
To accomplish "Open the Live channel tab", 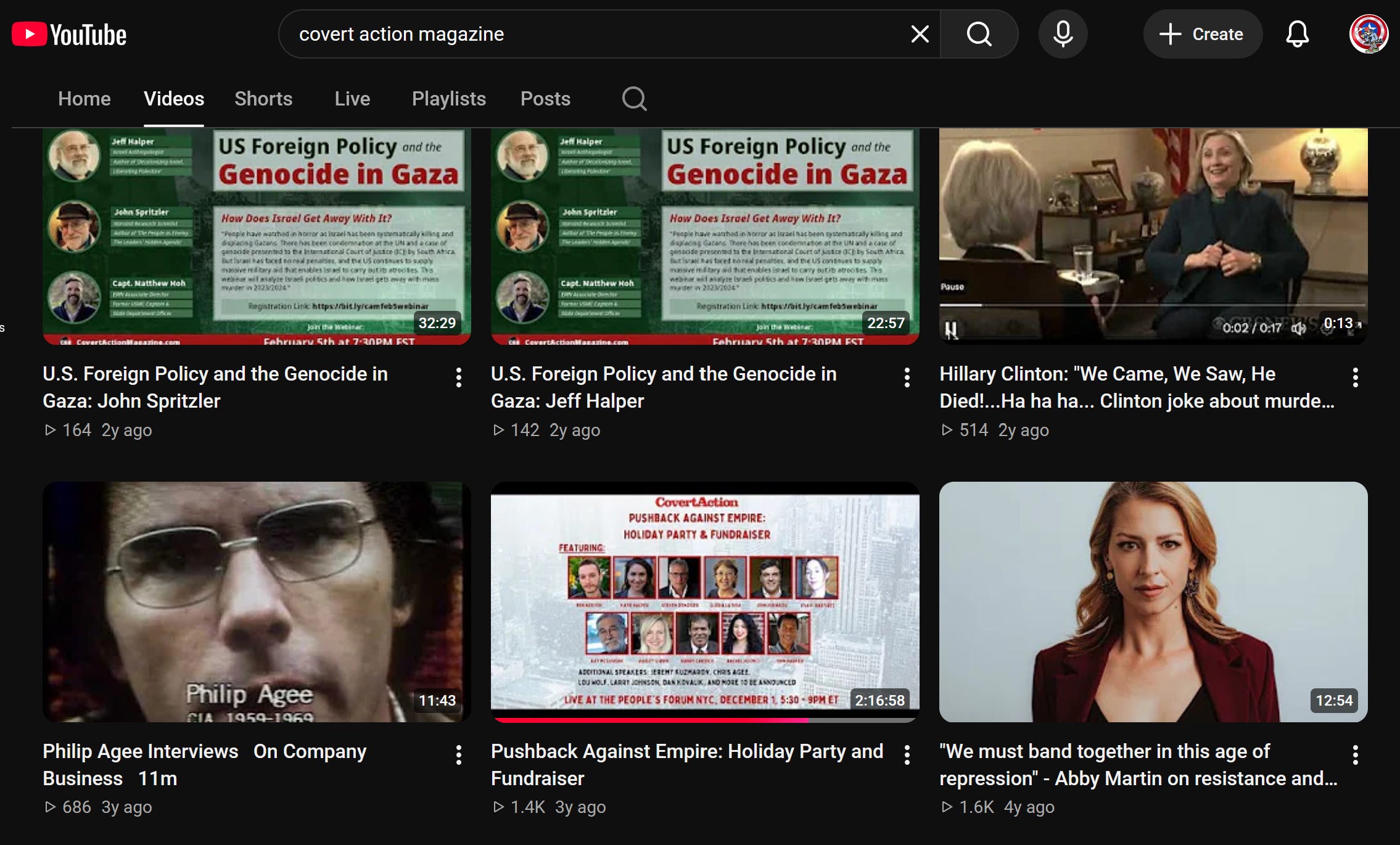I will coord(352,99).
